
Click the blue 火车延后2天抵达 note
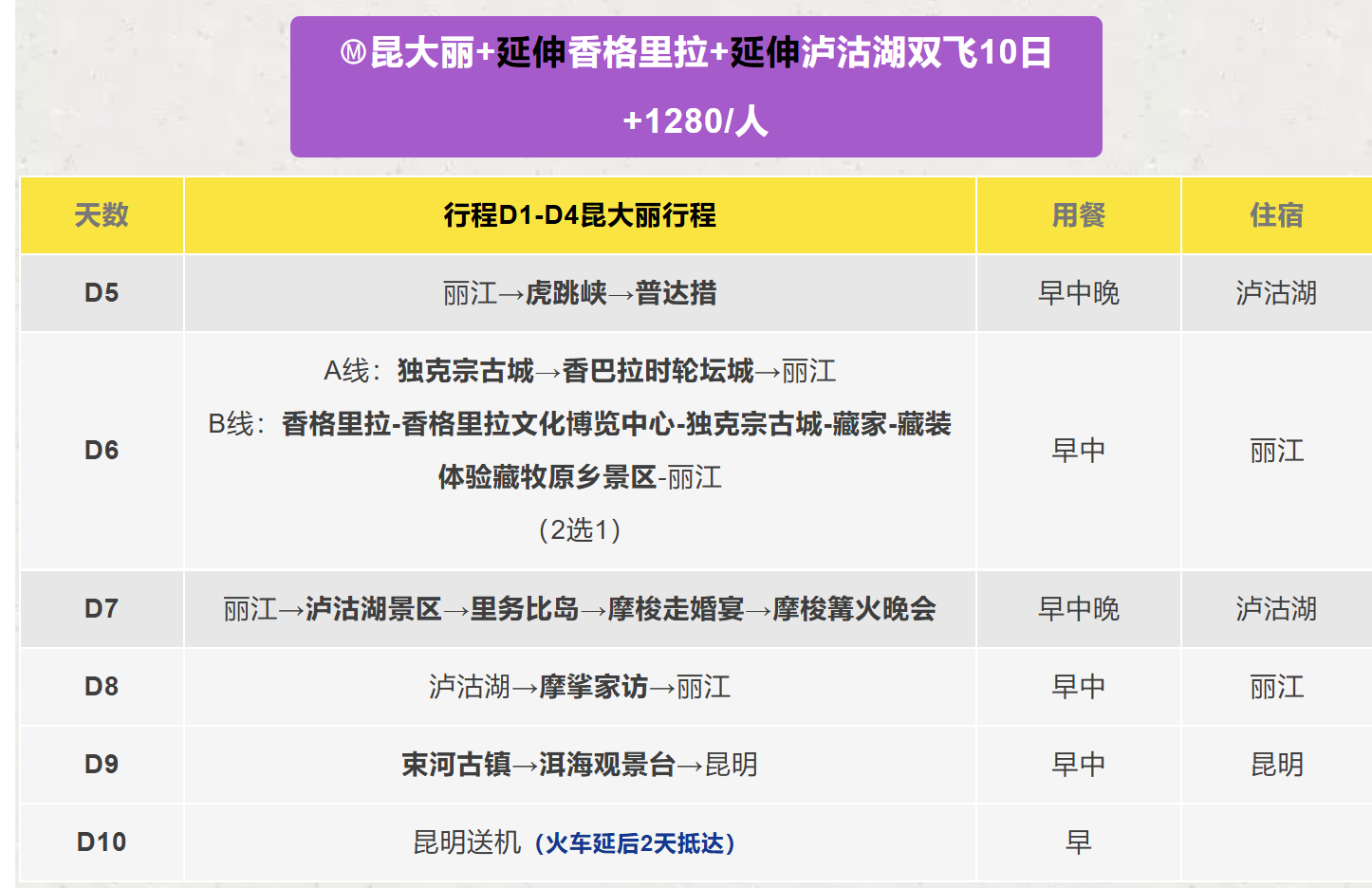coord(635,843)
